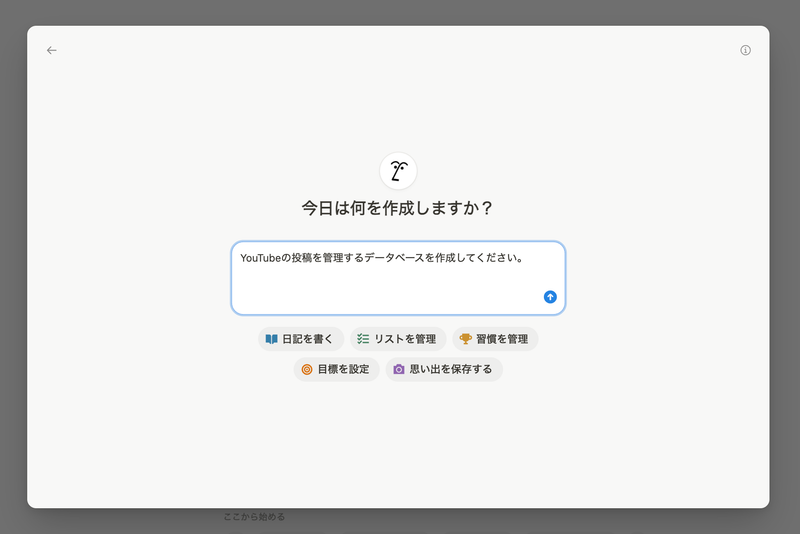This screenshot has width=800, height=534.
Task: Click the 今日は何を作成しますか？ heading
Action: point(398,209)
